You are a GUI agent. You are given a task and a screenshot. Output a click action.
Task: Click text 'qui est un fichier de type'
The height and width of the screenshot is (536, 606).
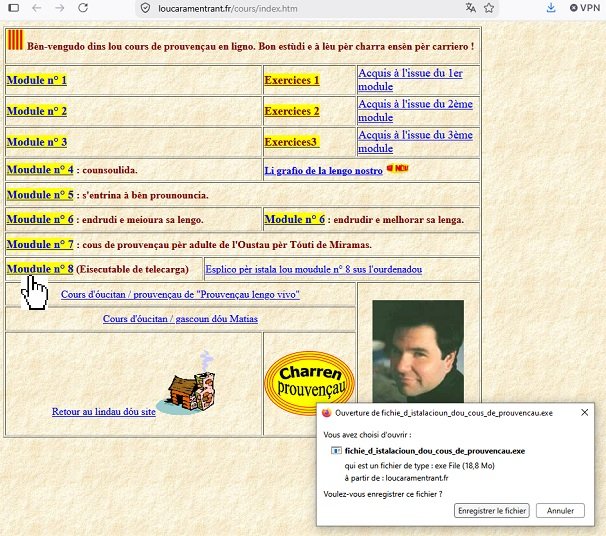388,466
